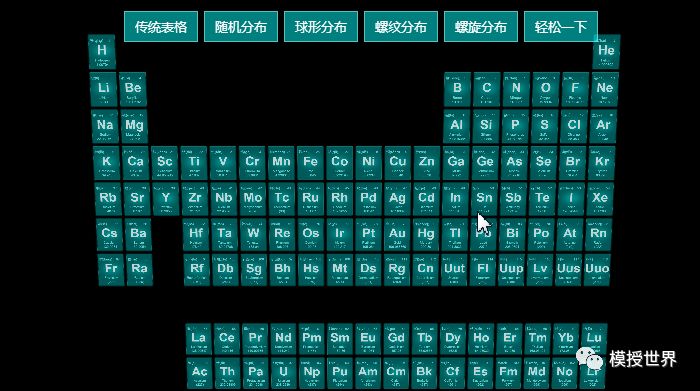Click the U (uranium) tile
The width and height of the screenshot is (700, 391).
coord(283,373)
